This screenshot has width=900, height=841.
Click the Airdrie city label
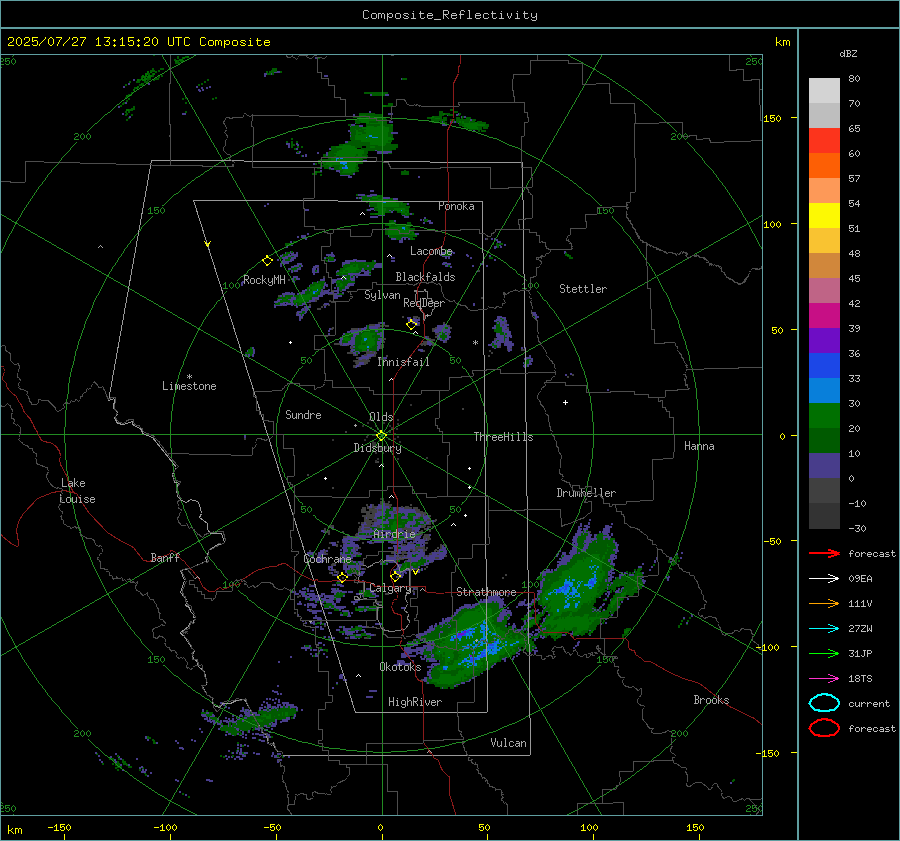coord(394,534)
